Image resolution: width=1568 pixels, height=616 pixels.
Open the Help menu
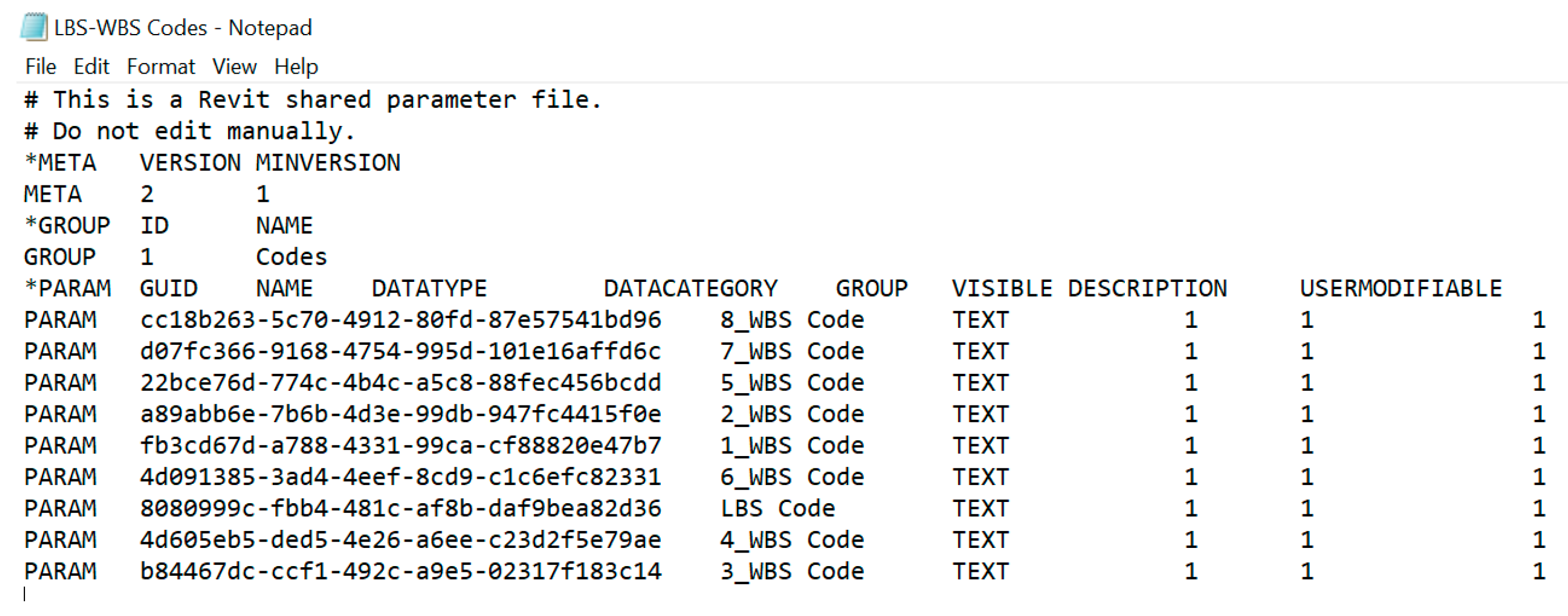pyautogui.click(x=296, y=66)
